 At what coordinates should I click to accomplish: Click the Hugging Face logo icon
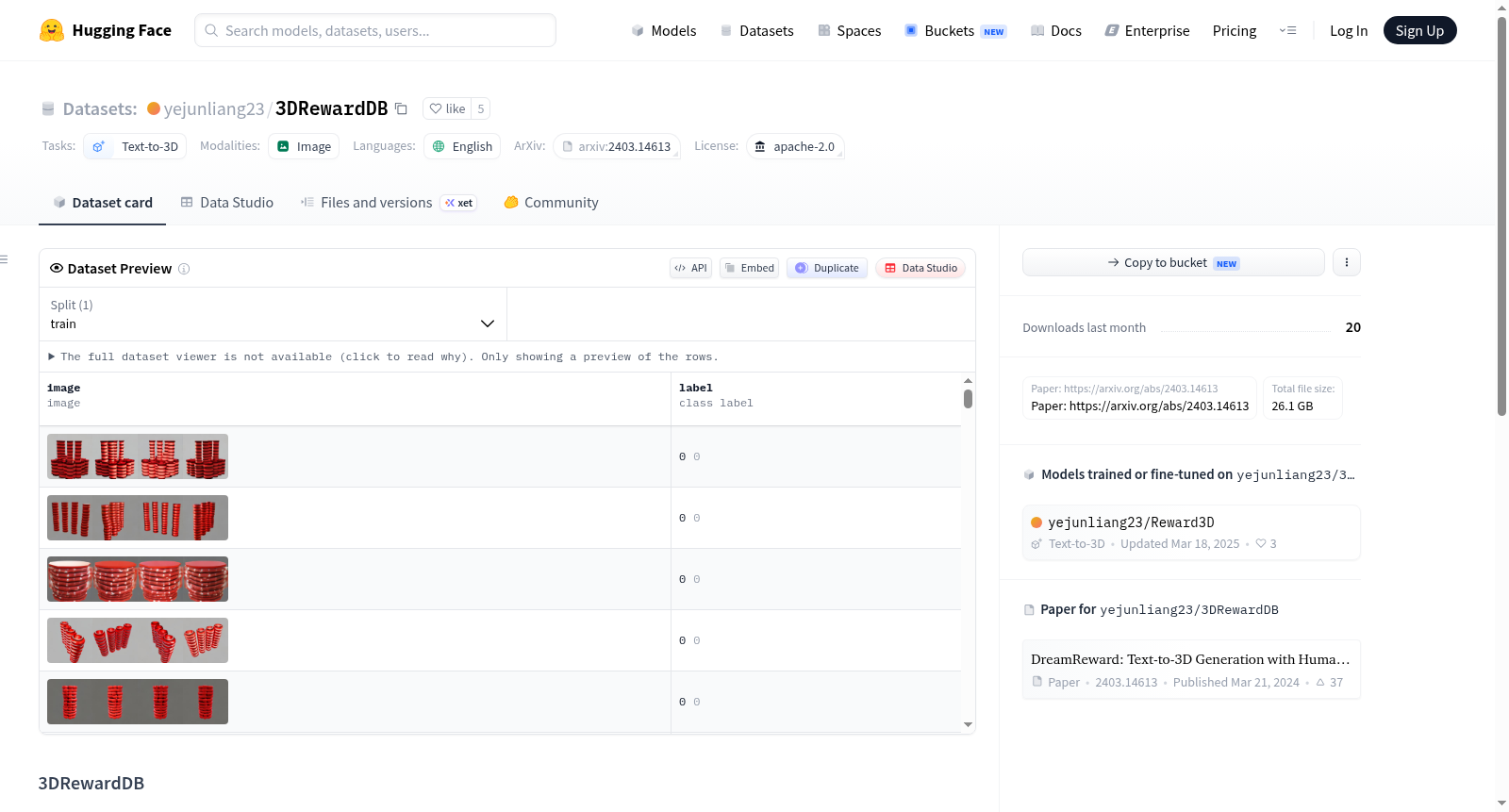click(x=52, y=30)
